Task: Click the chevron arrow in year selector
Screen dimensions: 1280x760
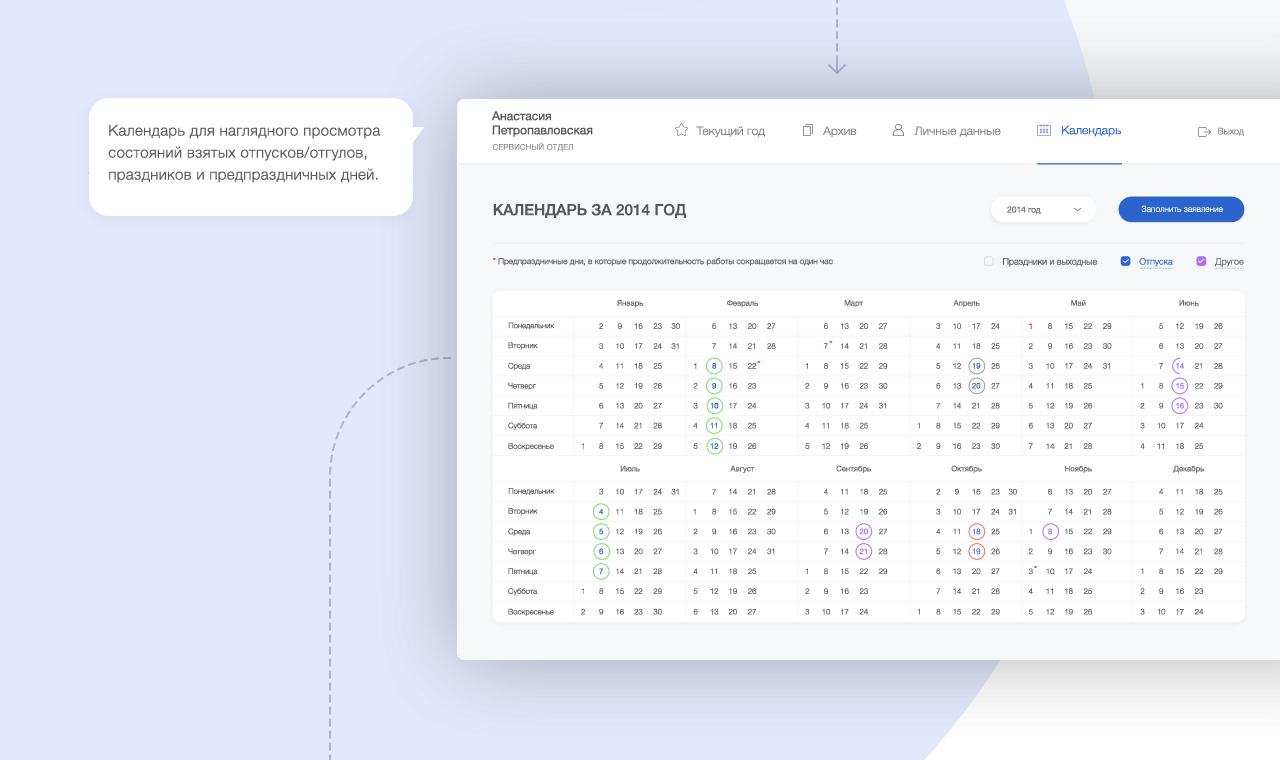Action: [1077, 209]
